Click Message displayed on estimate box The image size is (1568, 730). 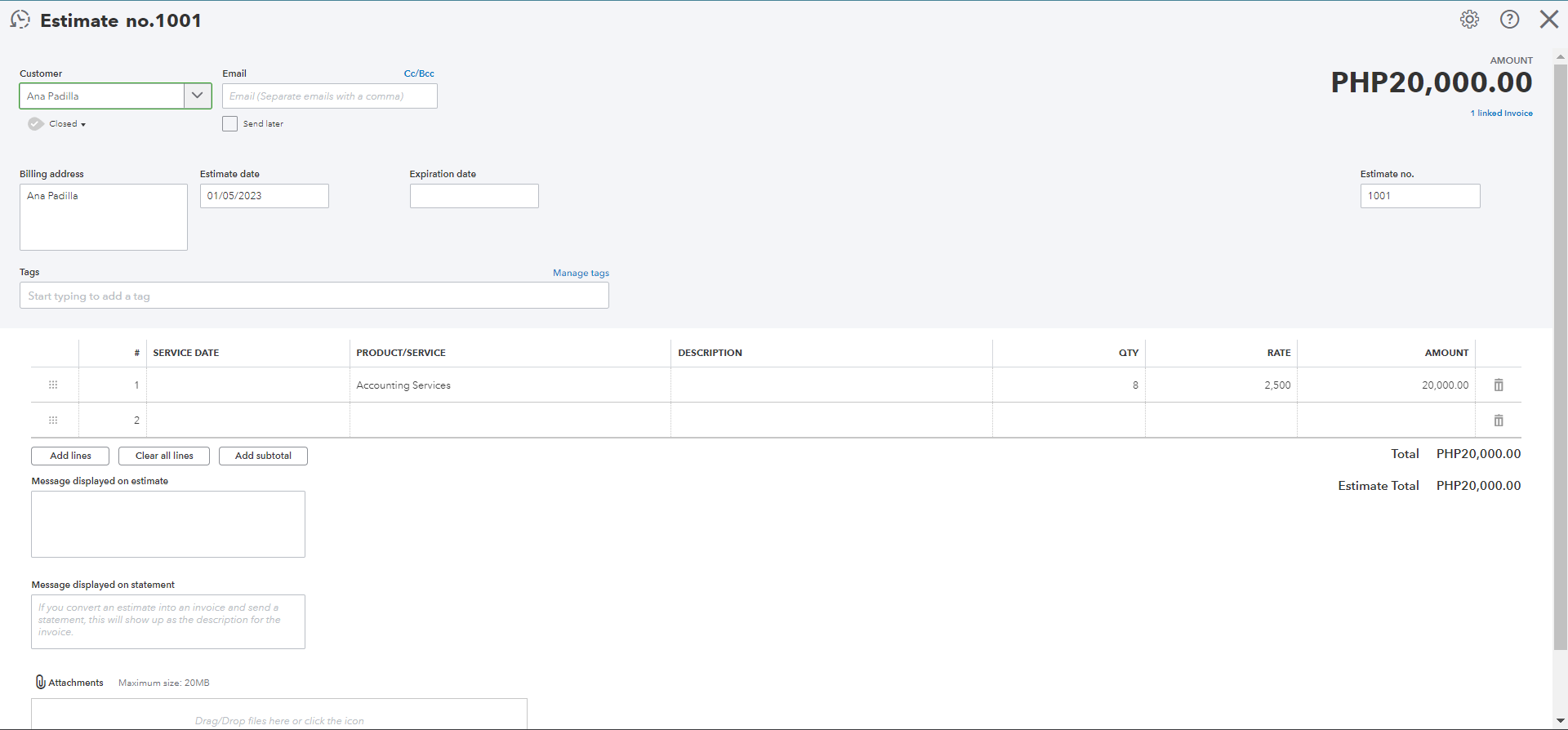pyautogui.click(x=168, y=524)
